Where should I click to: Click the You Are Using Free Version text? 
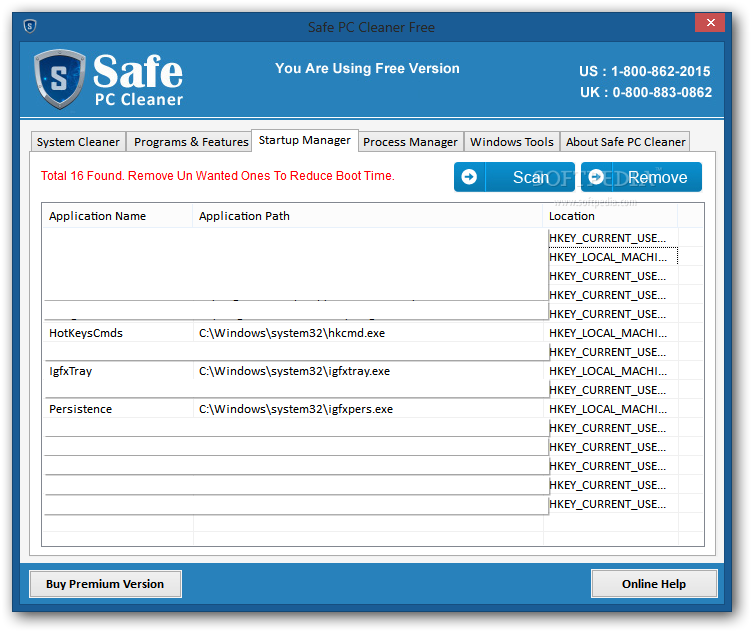[367, 68]
